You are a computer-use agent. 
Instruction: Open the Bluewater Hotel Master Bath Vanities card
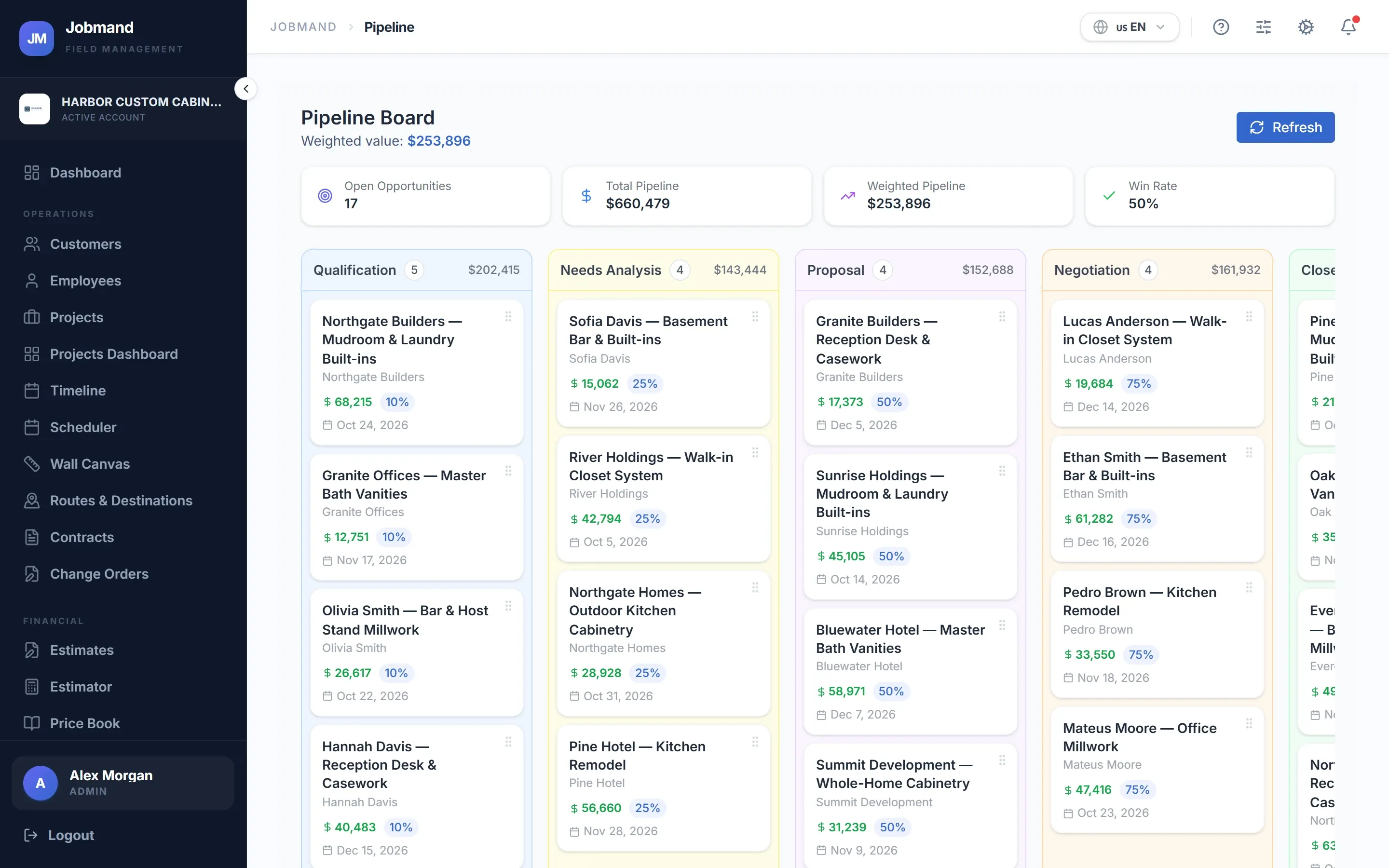click(910, 672)
